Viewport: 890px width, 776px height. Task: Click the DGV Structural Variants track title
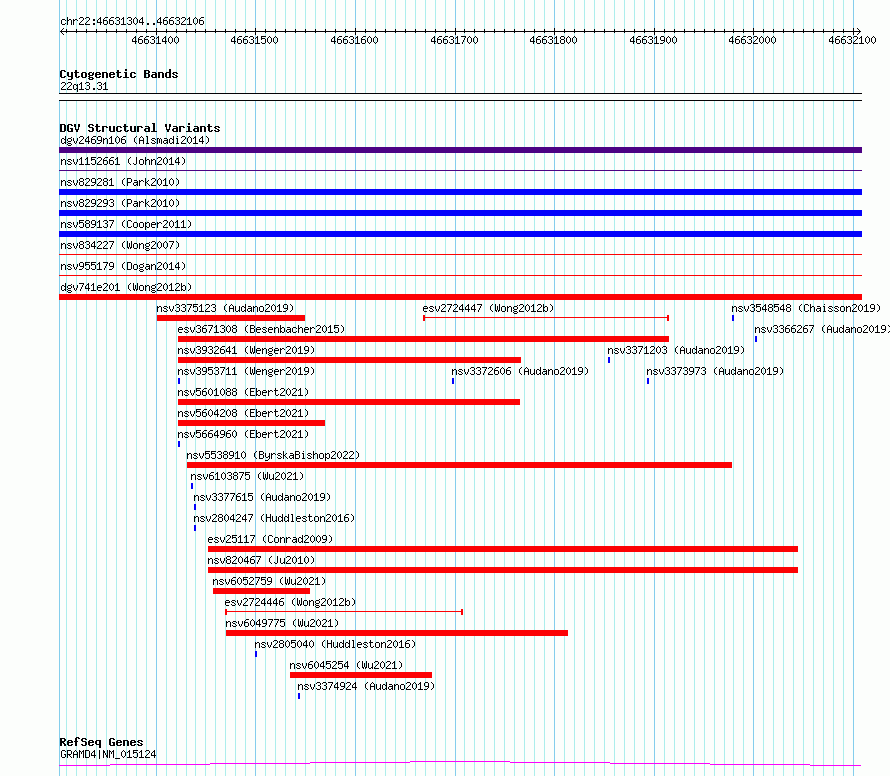140,128
